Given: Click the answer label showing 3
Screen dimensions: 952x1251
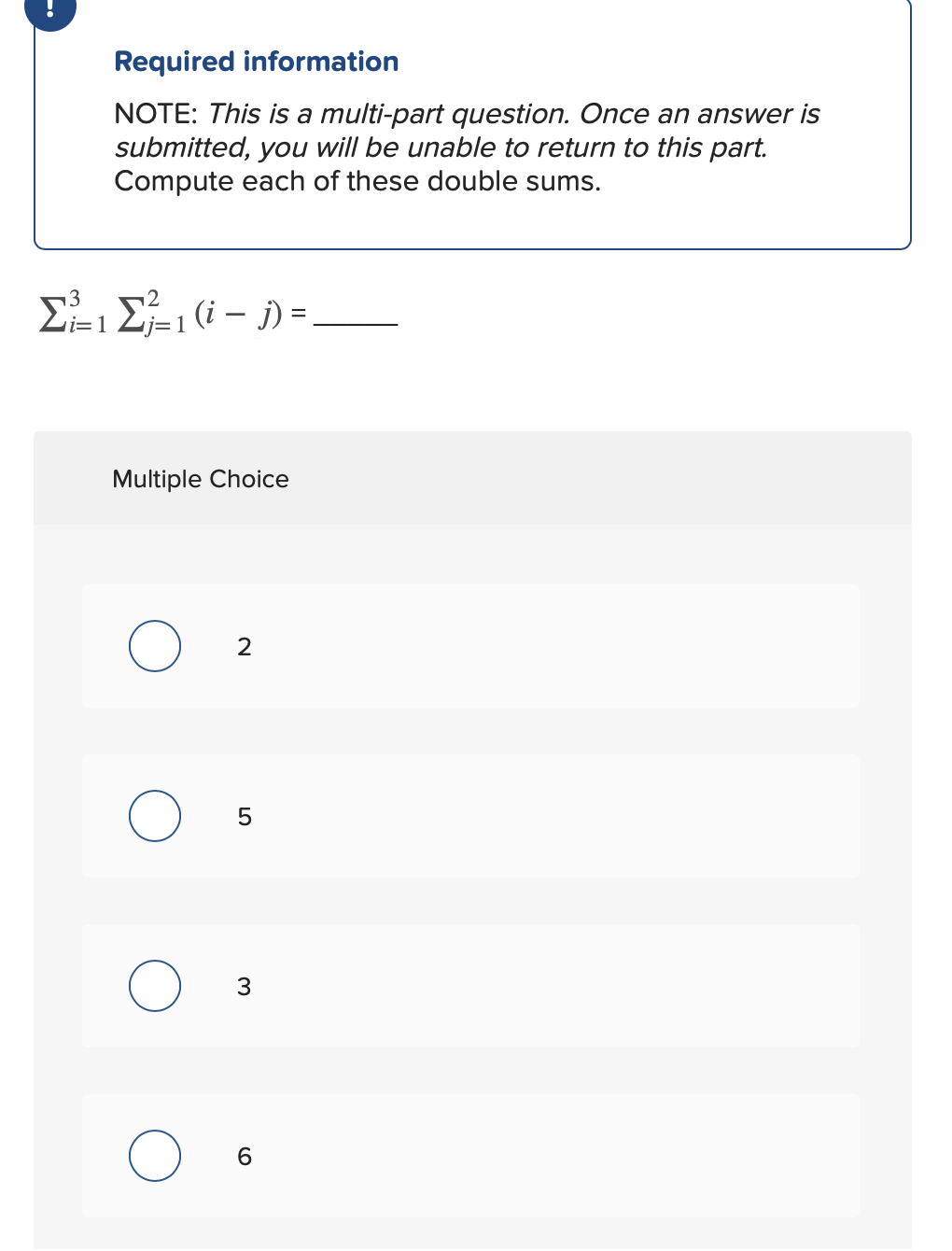Looking at the screenshot, I should click(x=244, y=987).
